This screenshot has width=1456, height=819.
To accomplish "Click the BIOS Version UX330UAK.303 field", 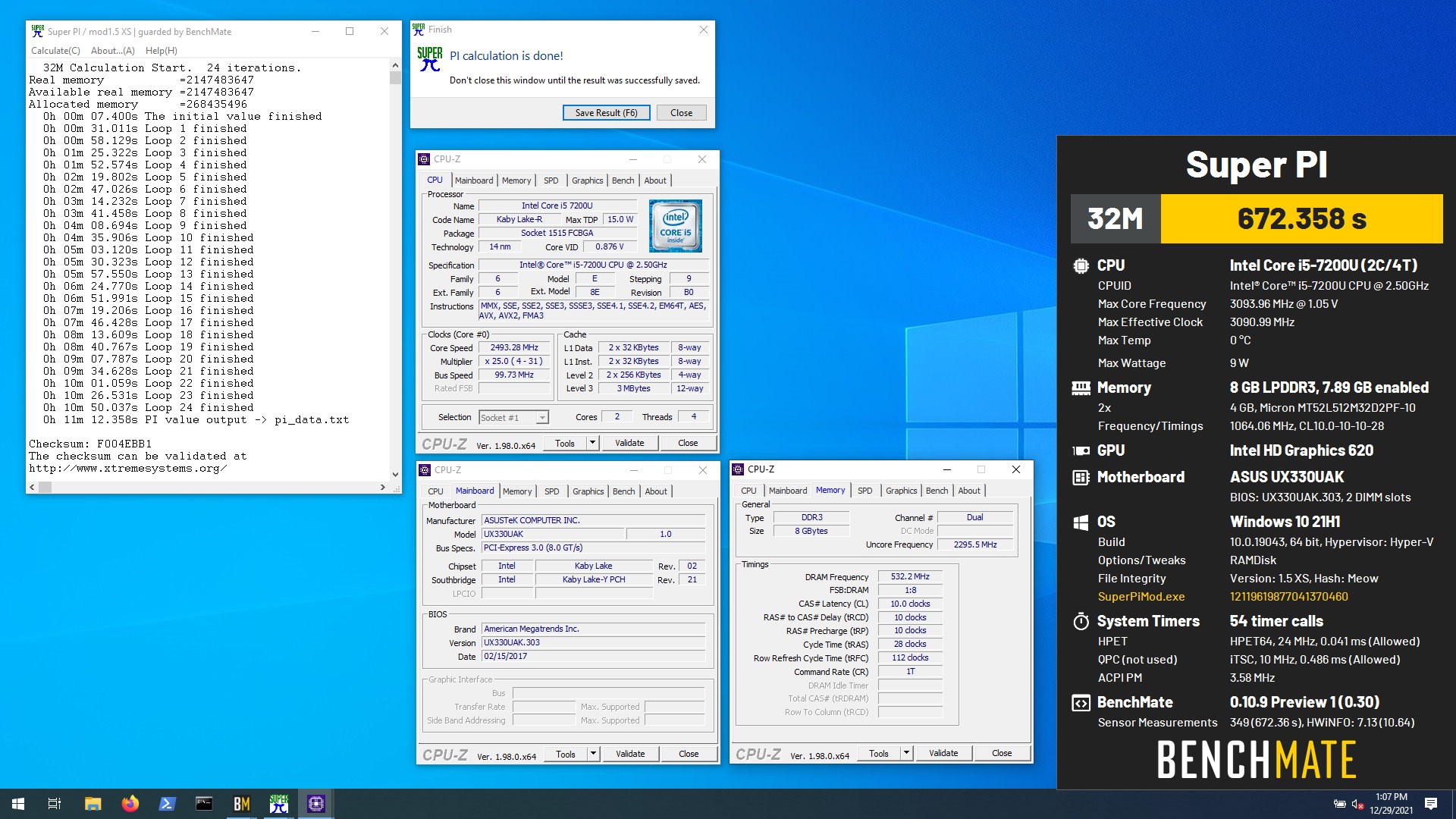I will (593, 642).
